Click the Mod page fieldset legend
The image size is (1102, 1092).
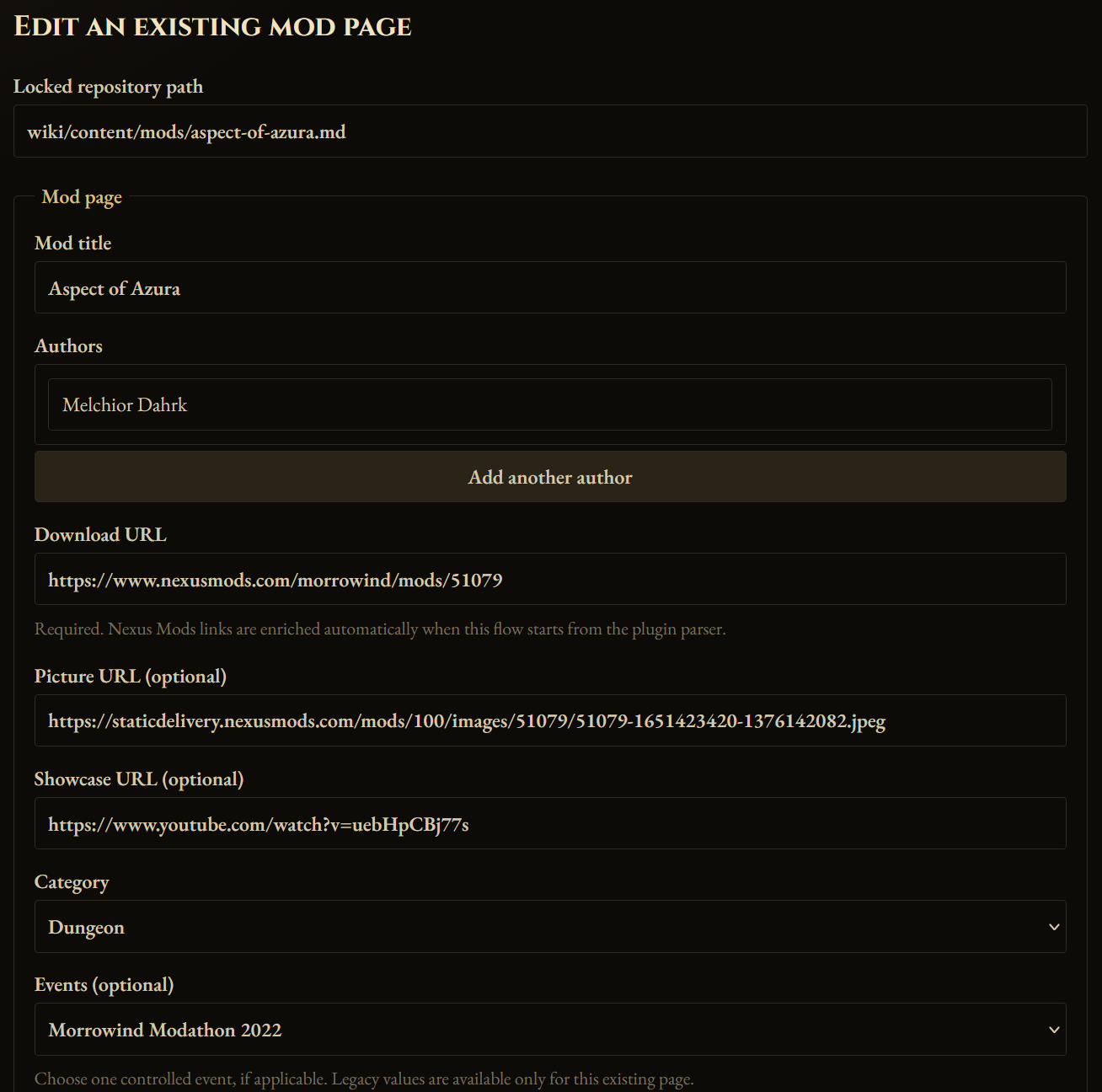(x=82, y=197)
